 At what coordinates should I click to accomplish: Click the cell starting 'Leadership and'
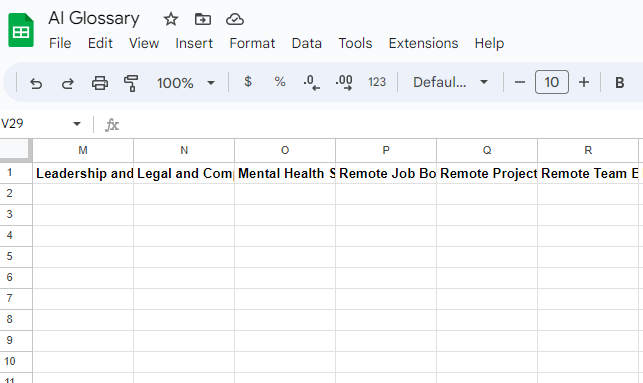pyautogui.click(x=83, y=173)
